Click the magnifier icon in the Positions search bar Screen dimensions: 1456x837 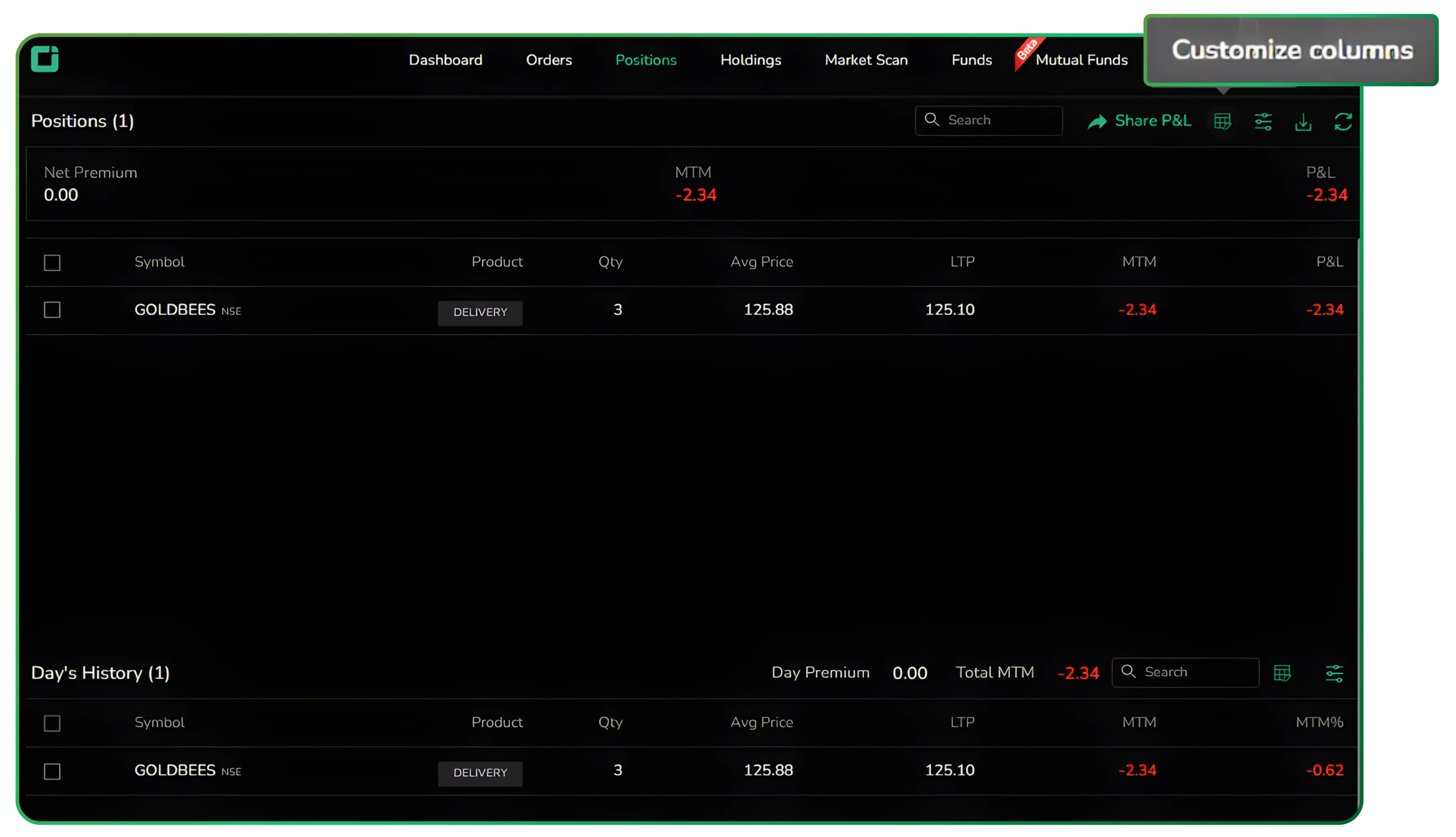[x=932, y=119]
